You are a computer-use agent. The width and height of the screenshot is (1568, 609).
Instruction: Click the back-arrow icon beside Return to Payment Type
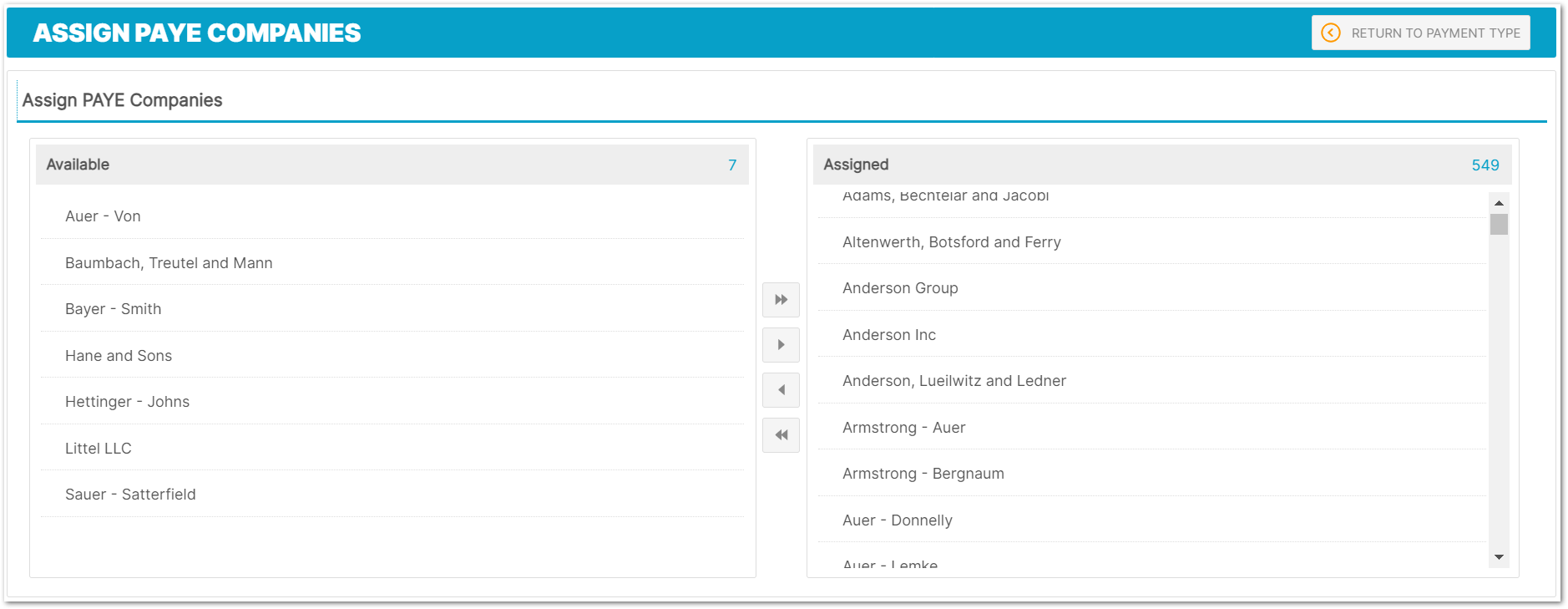tap(1331, 33)
